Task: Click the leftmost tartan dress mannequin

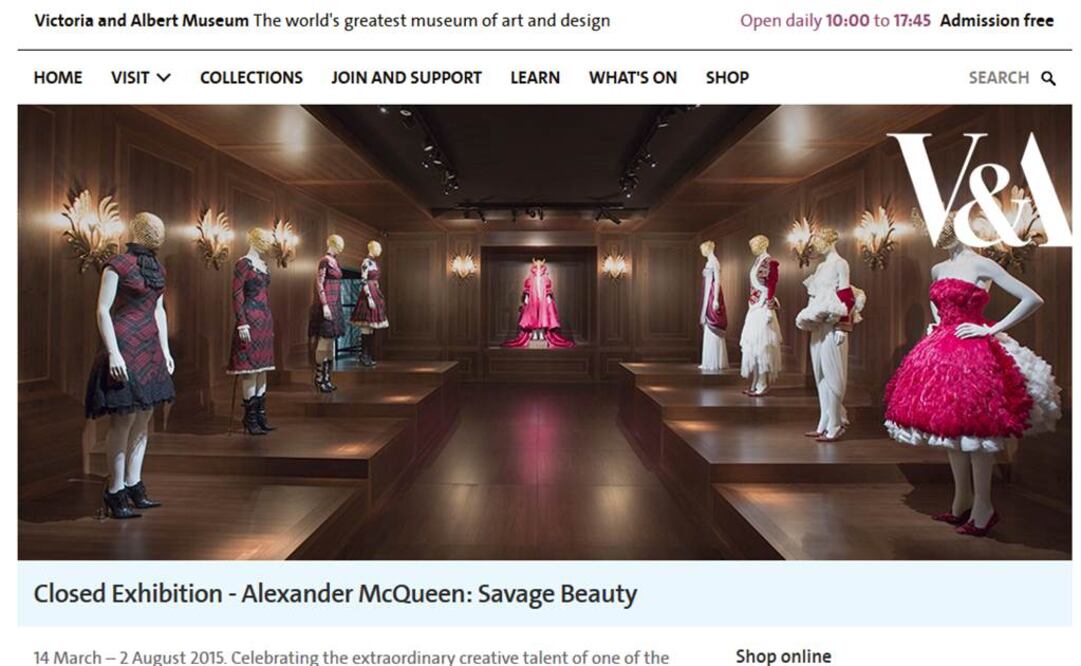Action: pos(131,365)
